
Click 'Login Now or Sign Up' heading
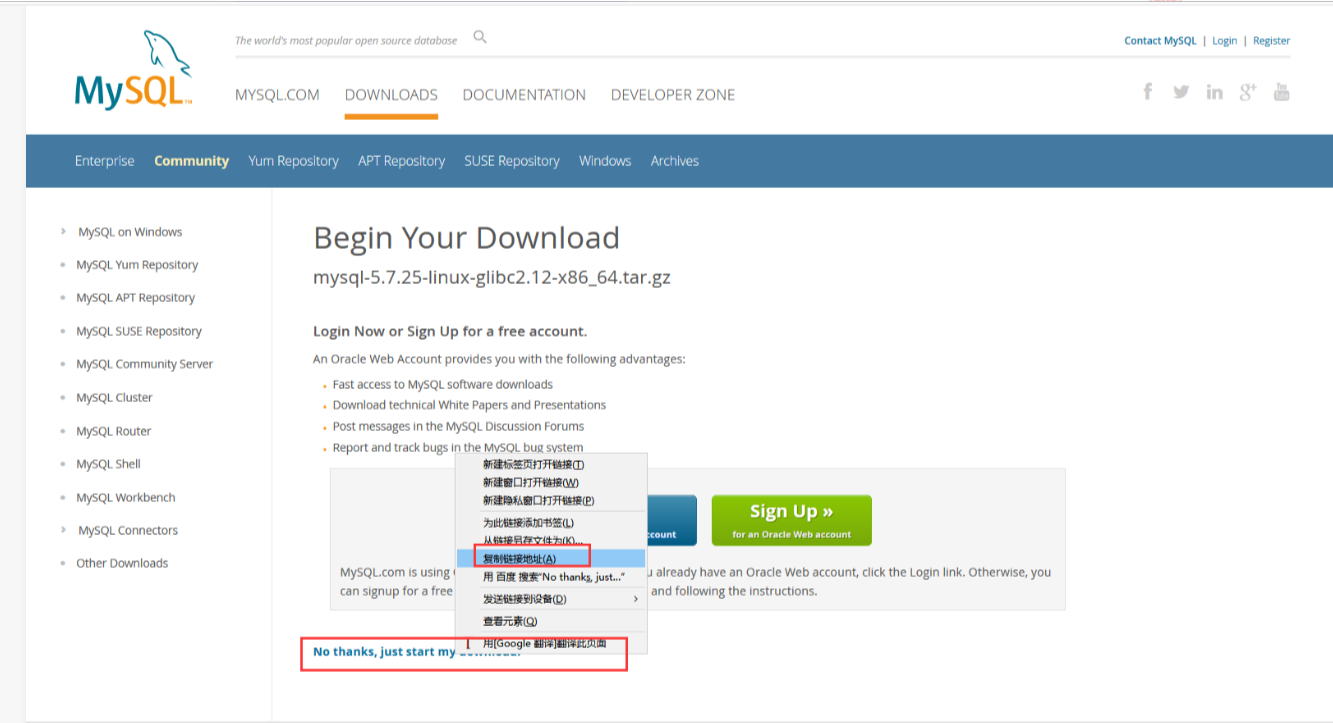point(450,331)
